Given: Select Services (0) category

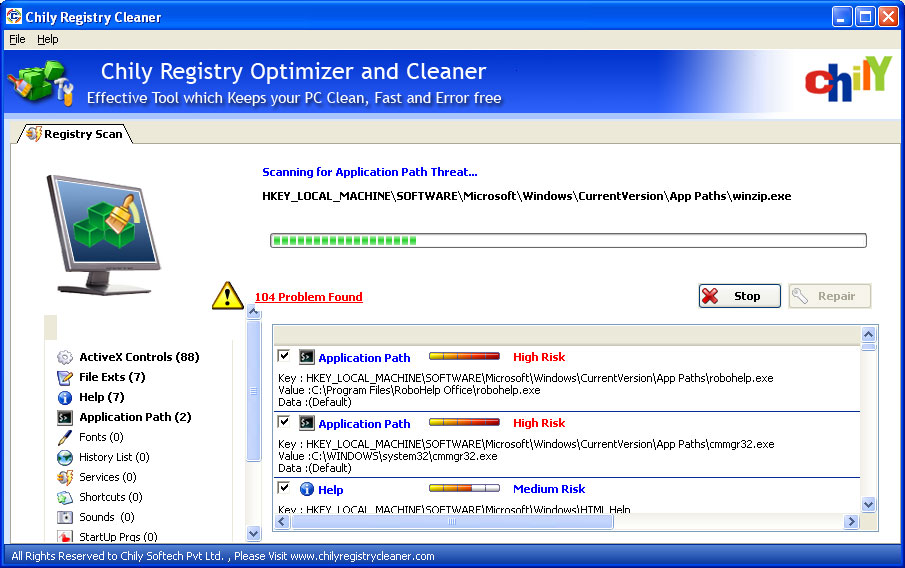Looking at the screenshot, I should tap(108, 477).
